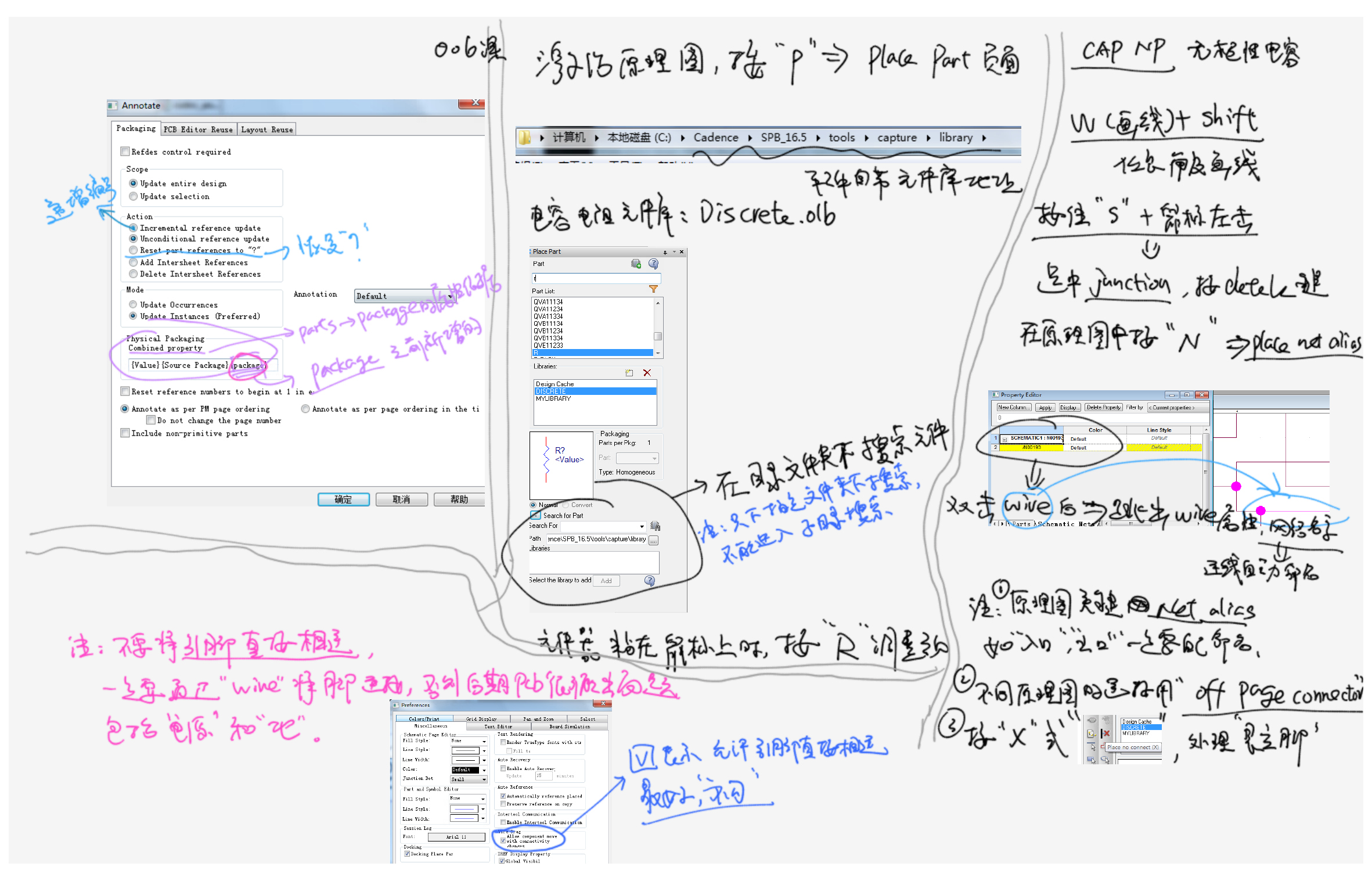Viewport: 1372px width, 881px height.
Task: Open the Filter by Current properties dropdown
Action: click(x=1178, y=408)
